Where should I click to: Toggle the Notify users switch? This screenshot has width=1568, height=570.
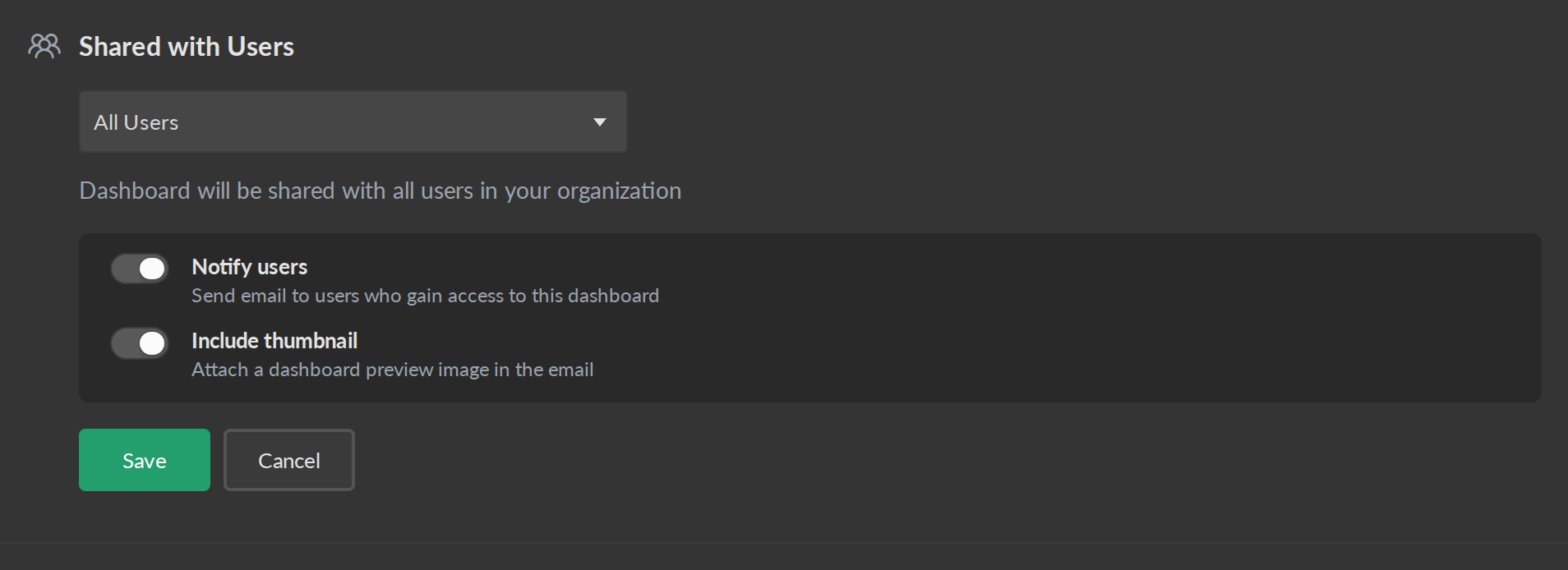point(140,269)
